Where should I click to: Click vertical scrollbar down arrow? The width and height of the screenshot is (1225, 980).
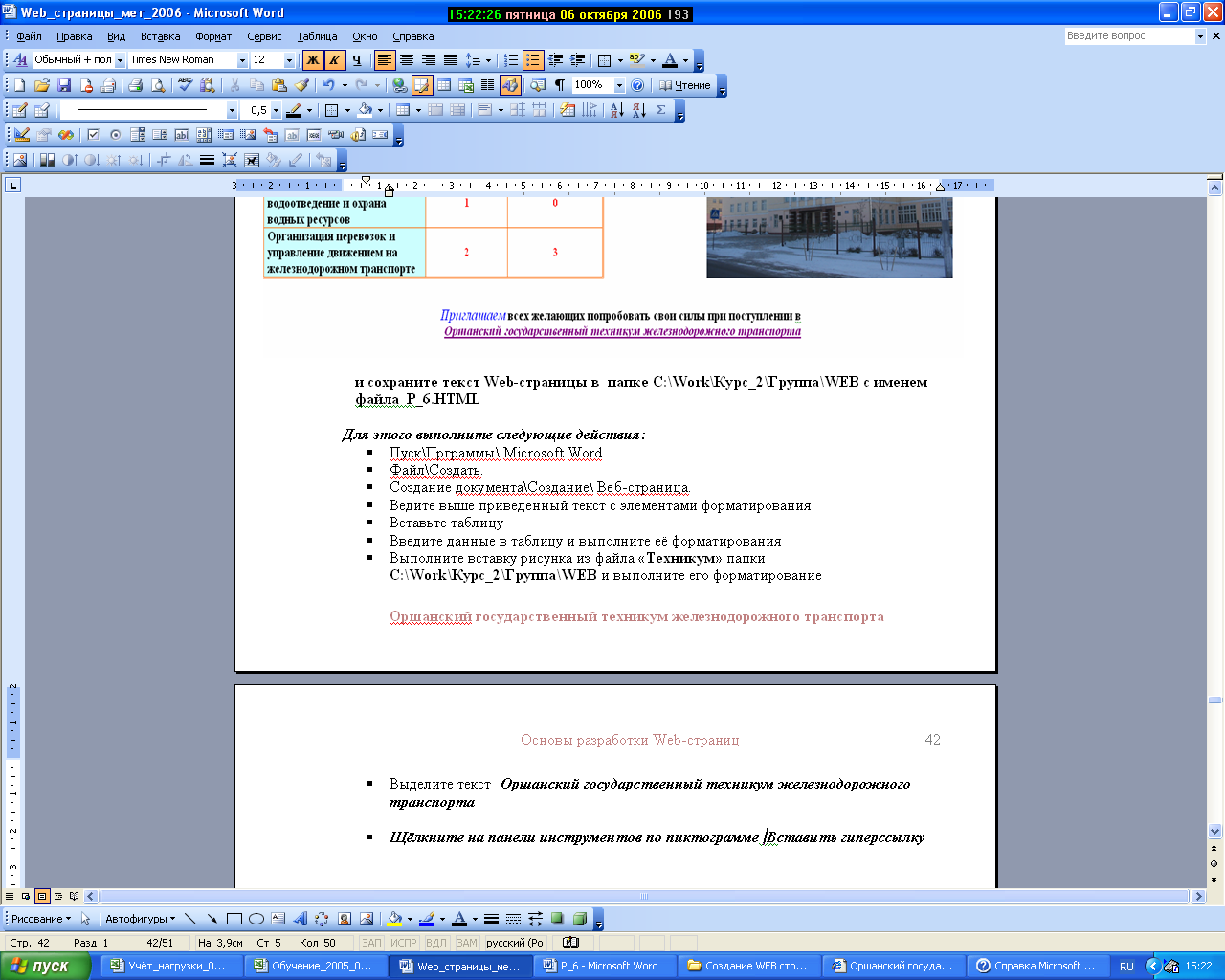click(1215, 832)
